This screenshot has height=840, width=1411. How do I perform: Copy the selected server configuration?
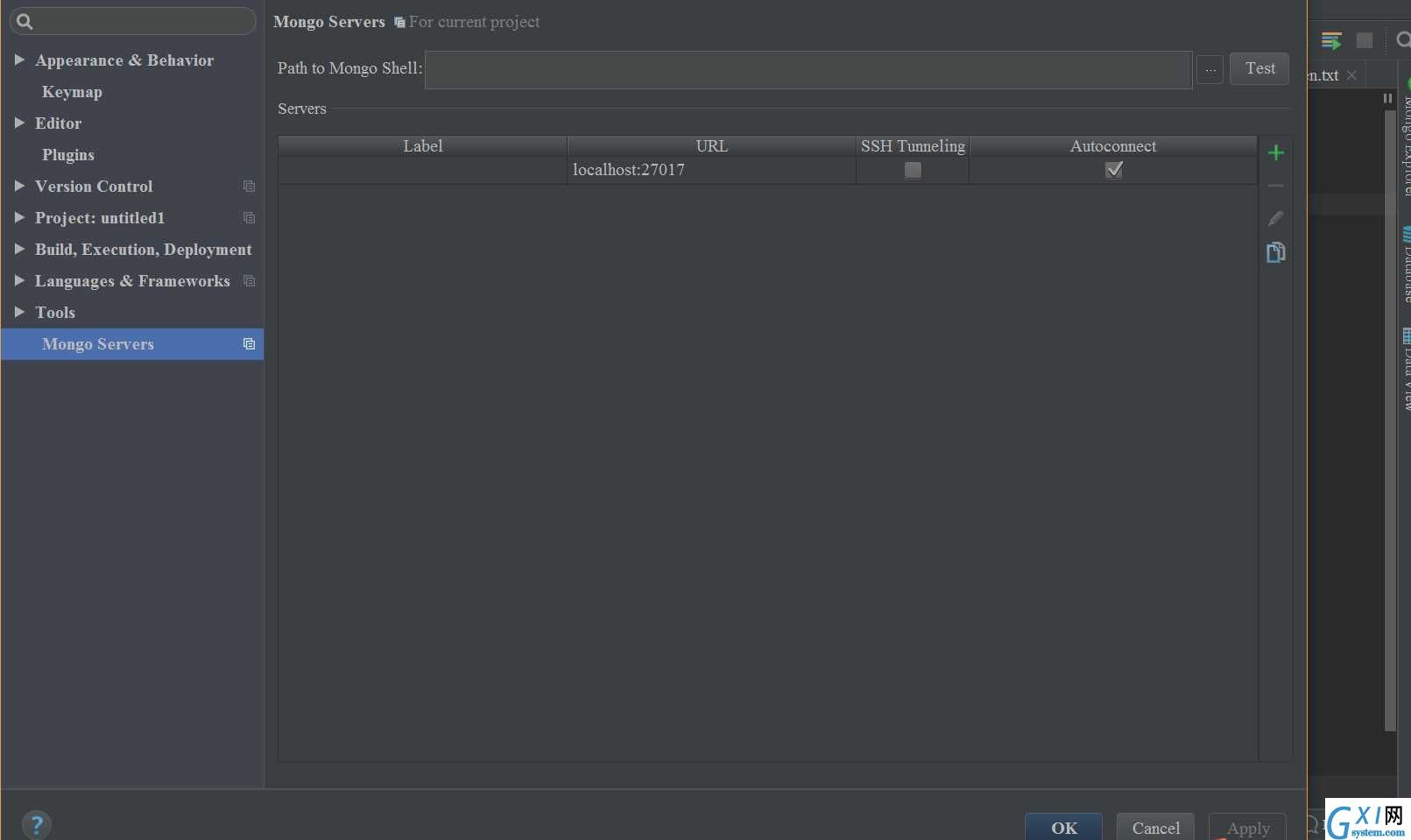point(1275,252)
